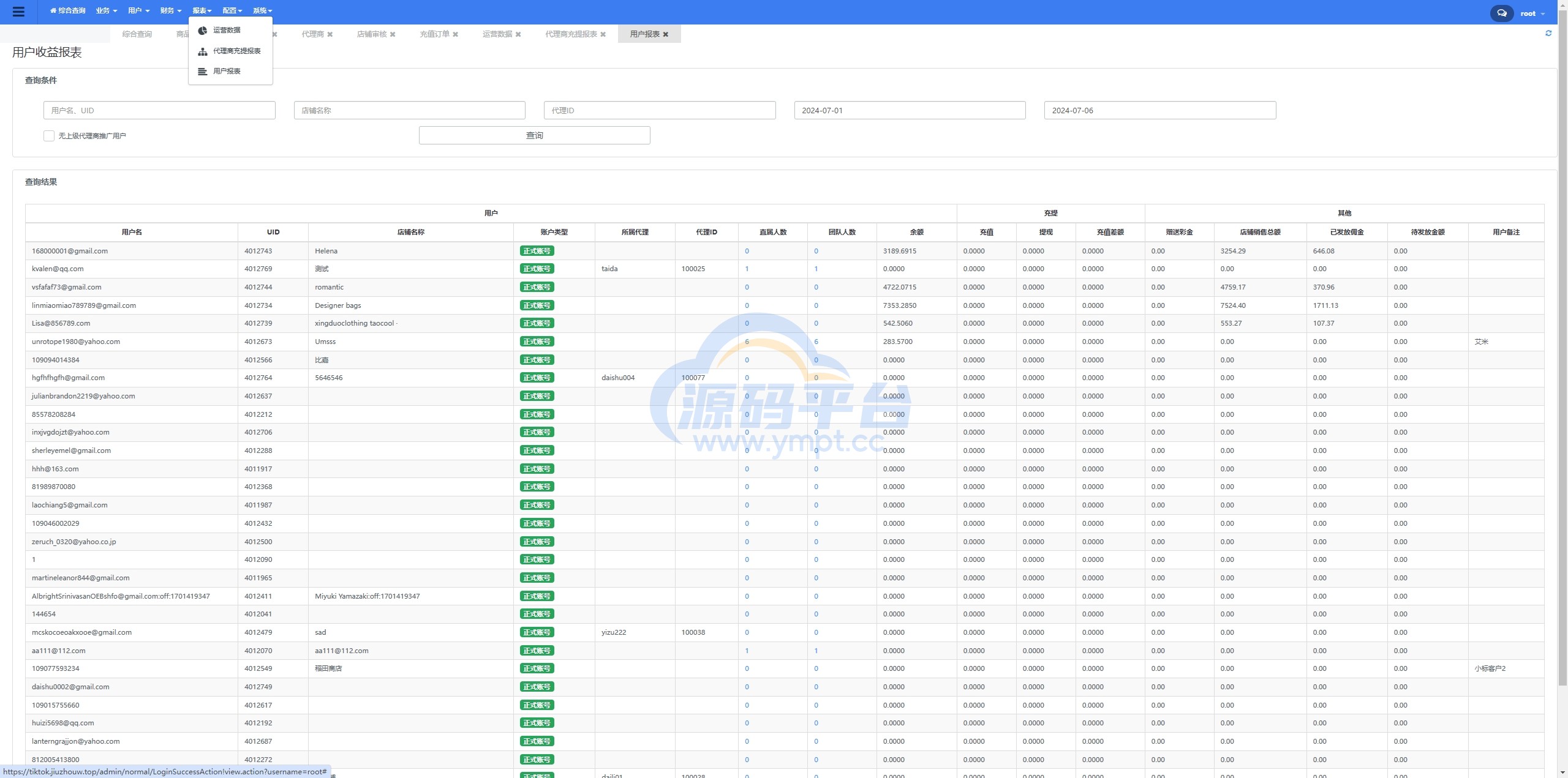Screen dimensions: 1568x778
Task: Switch to the 综合查询 tab
Action: [137, 34]
